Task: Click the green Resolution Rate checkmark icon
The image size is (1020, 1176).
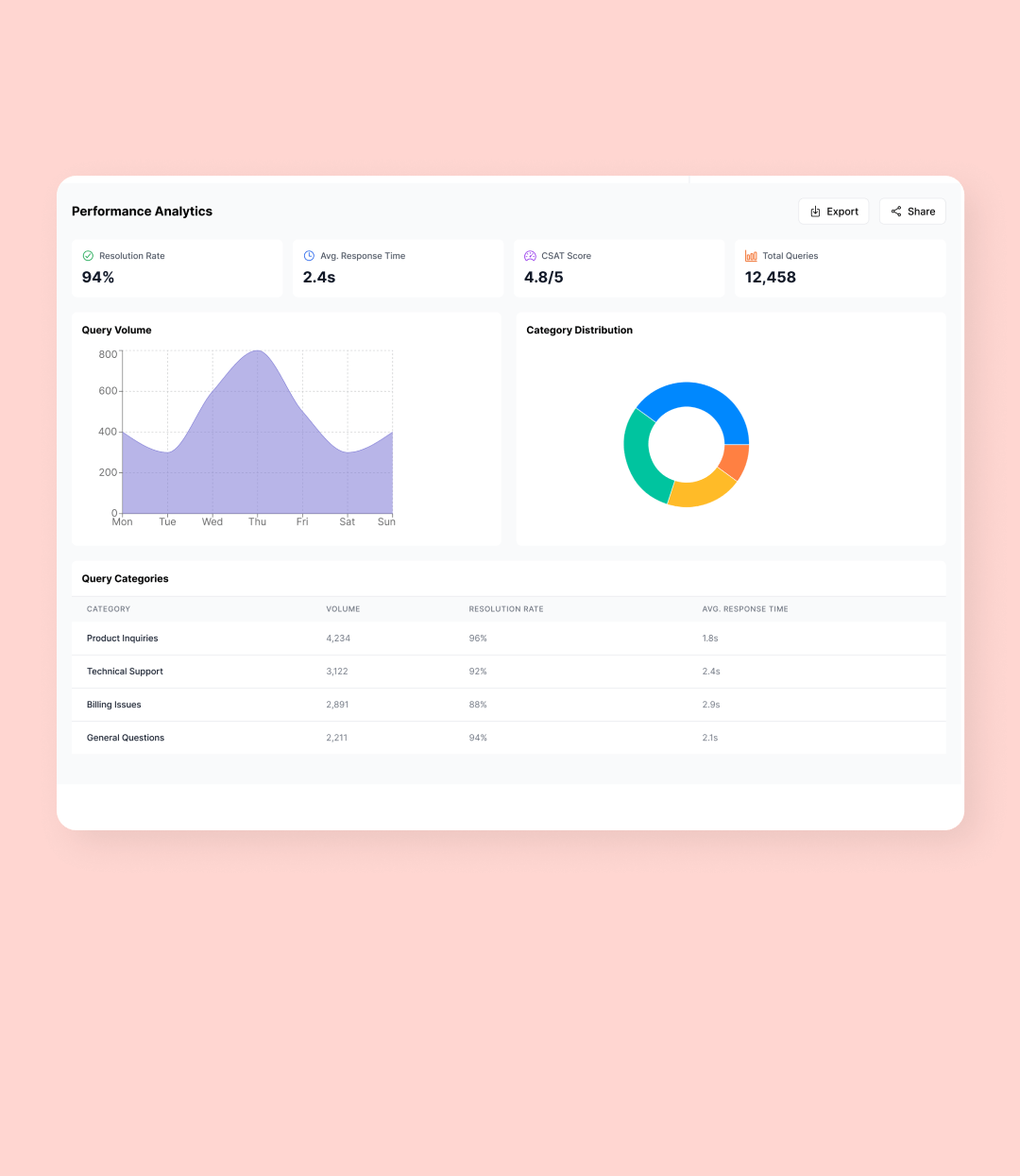Action: [x=88, y=256]
